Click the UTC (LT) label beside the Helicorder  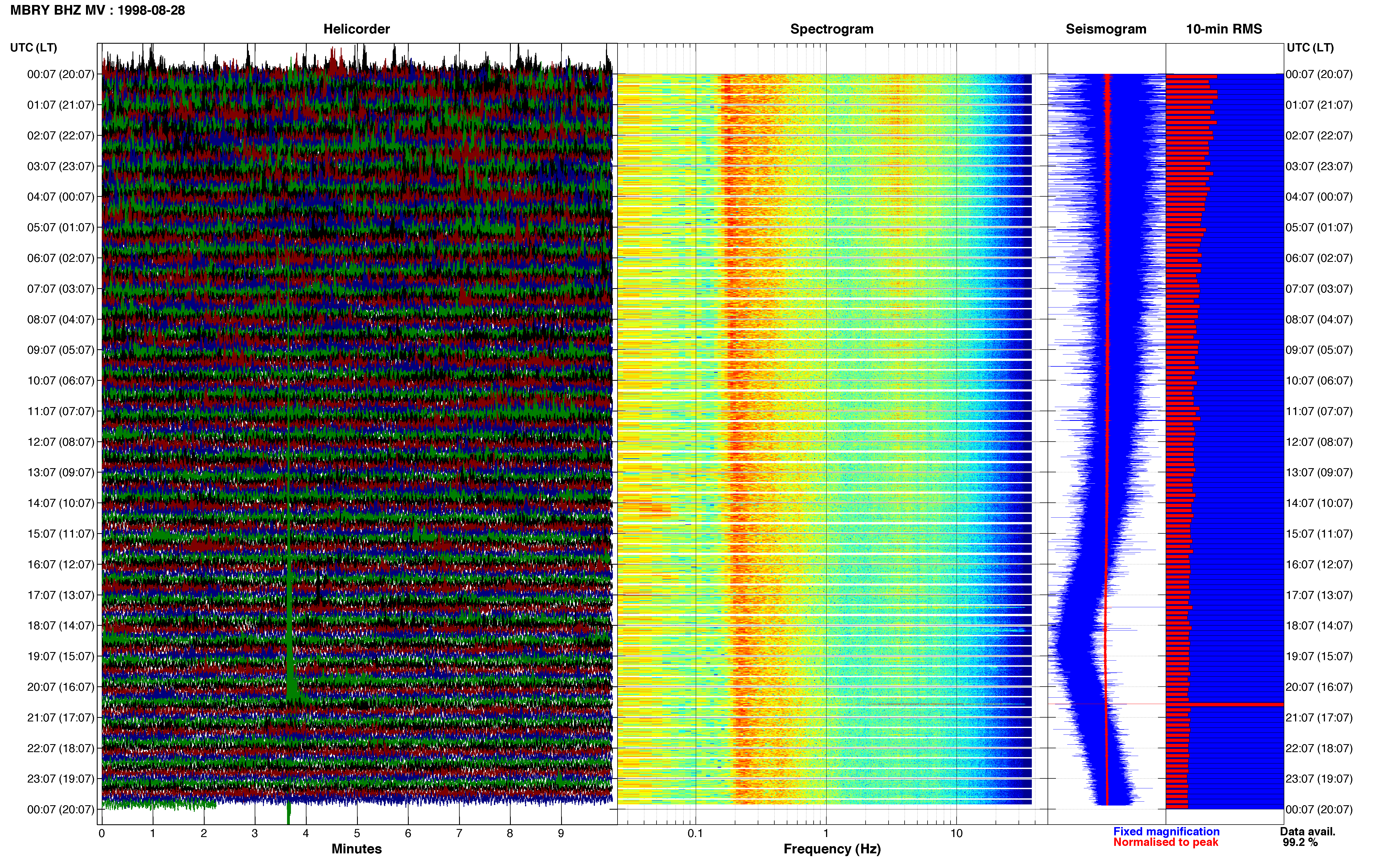(34, 48)
